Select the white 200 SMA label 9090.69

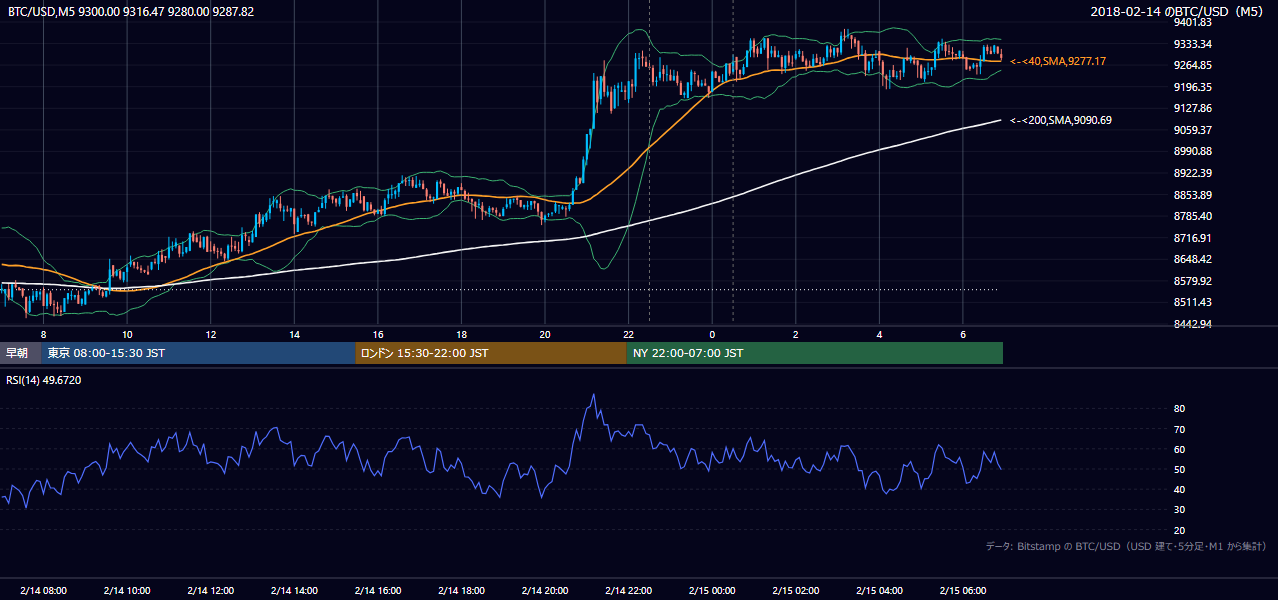[1060, 120]
